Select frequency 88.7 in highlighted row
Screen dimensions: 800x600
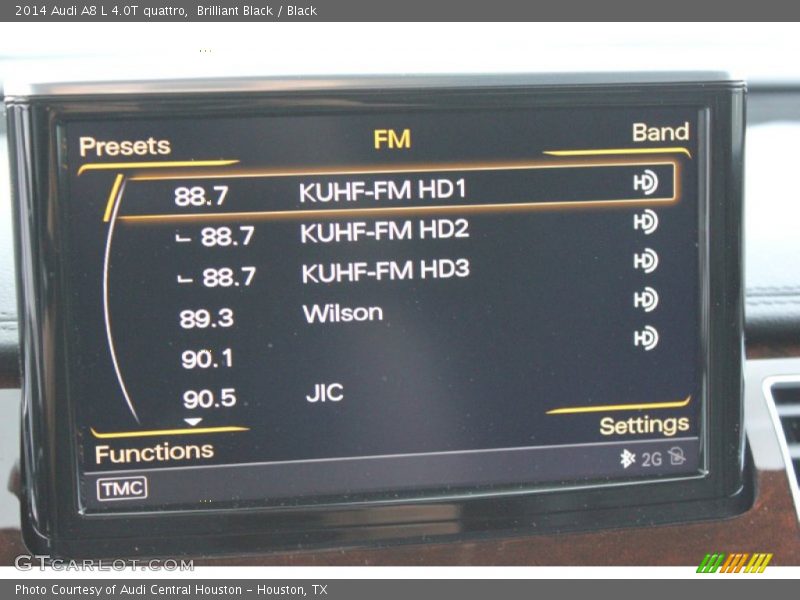201,196
